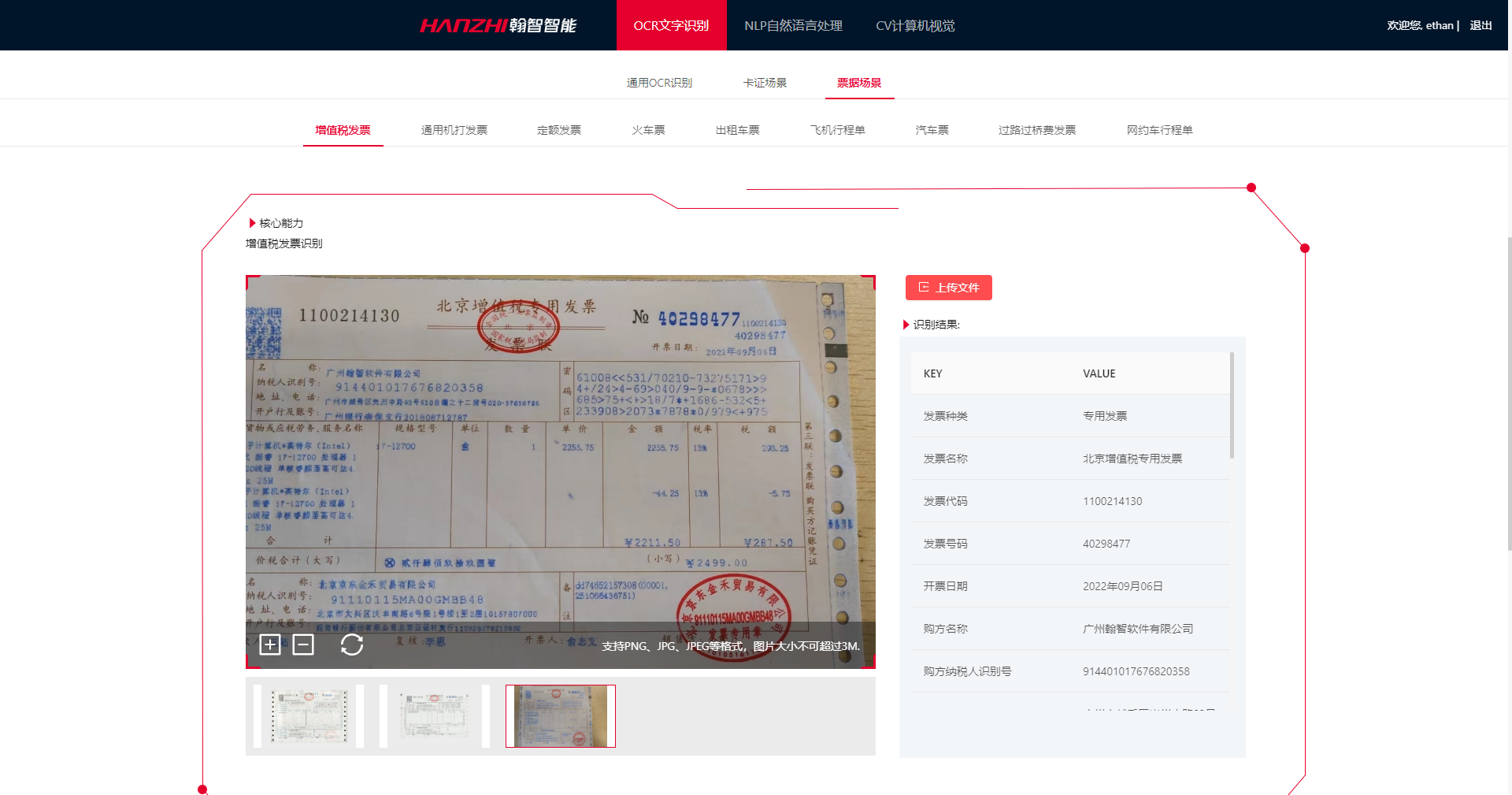Image resolution: width=1512 pixels, height=795 pixels.
Task: Select the 出租车票 sub-tab
Action: [737, 130]
